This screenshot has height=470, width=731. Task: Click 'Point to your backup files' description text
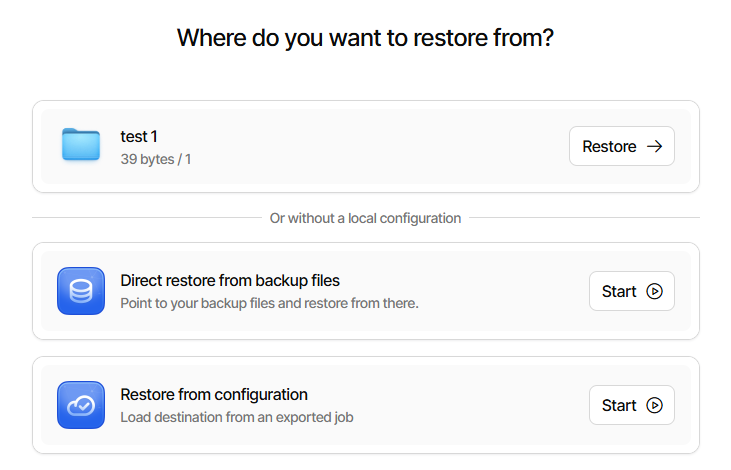click(x=269, y=303)
